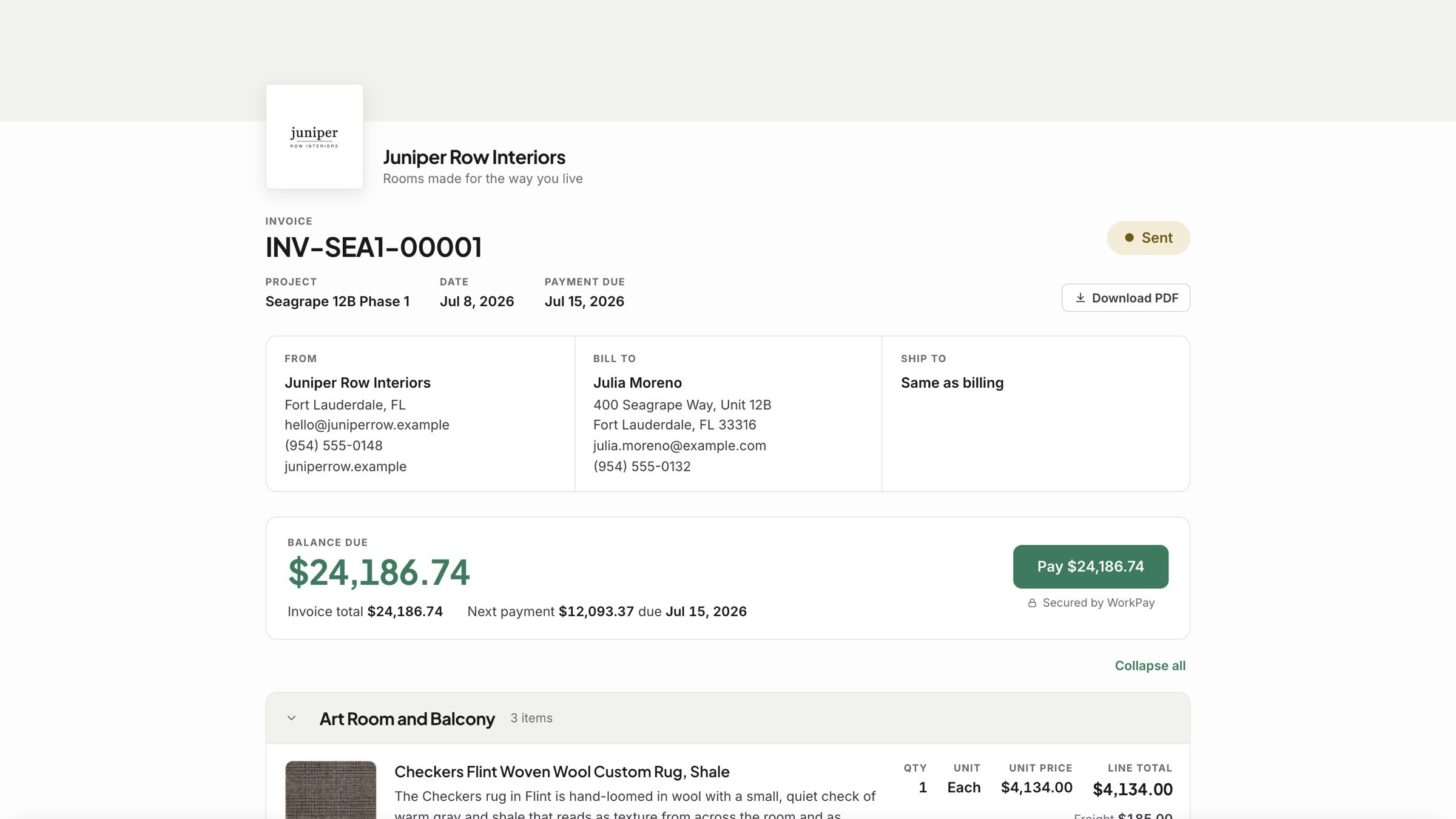
Task: Click the Checkers Flint Woven Wool rug title
Action: coord(562,772)
